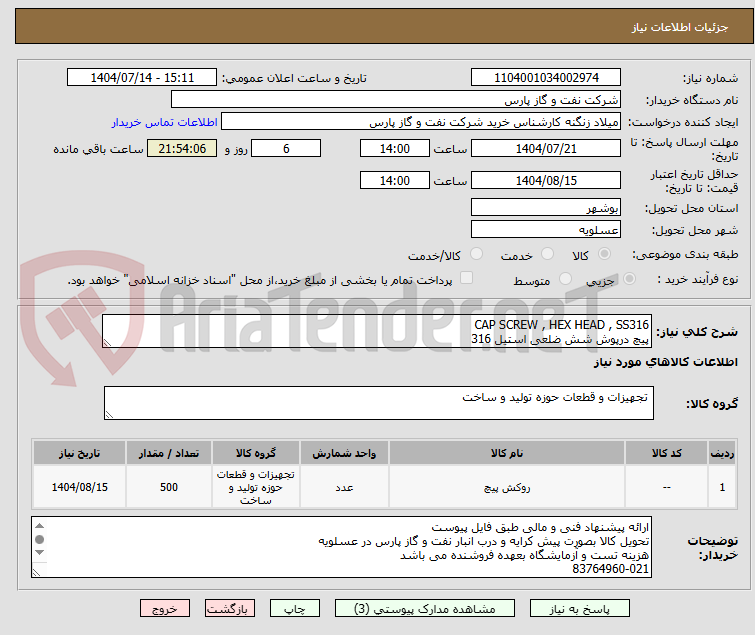The width and height of the screenshot is (755, 635).
Task: Click the price validity time field 14:00
Action: tap(394, 180)
